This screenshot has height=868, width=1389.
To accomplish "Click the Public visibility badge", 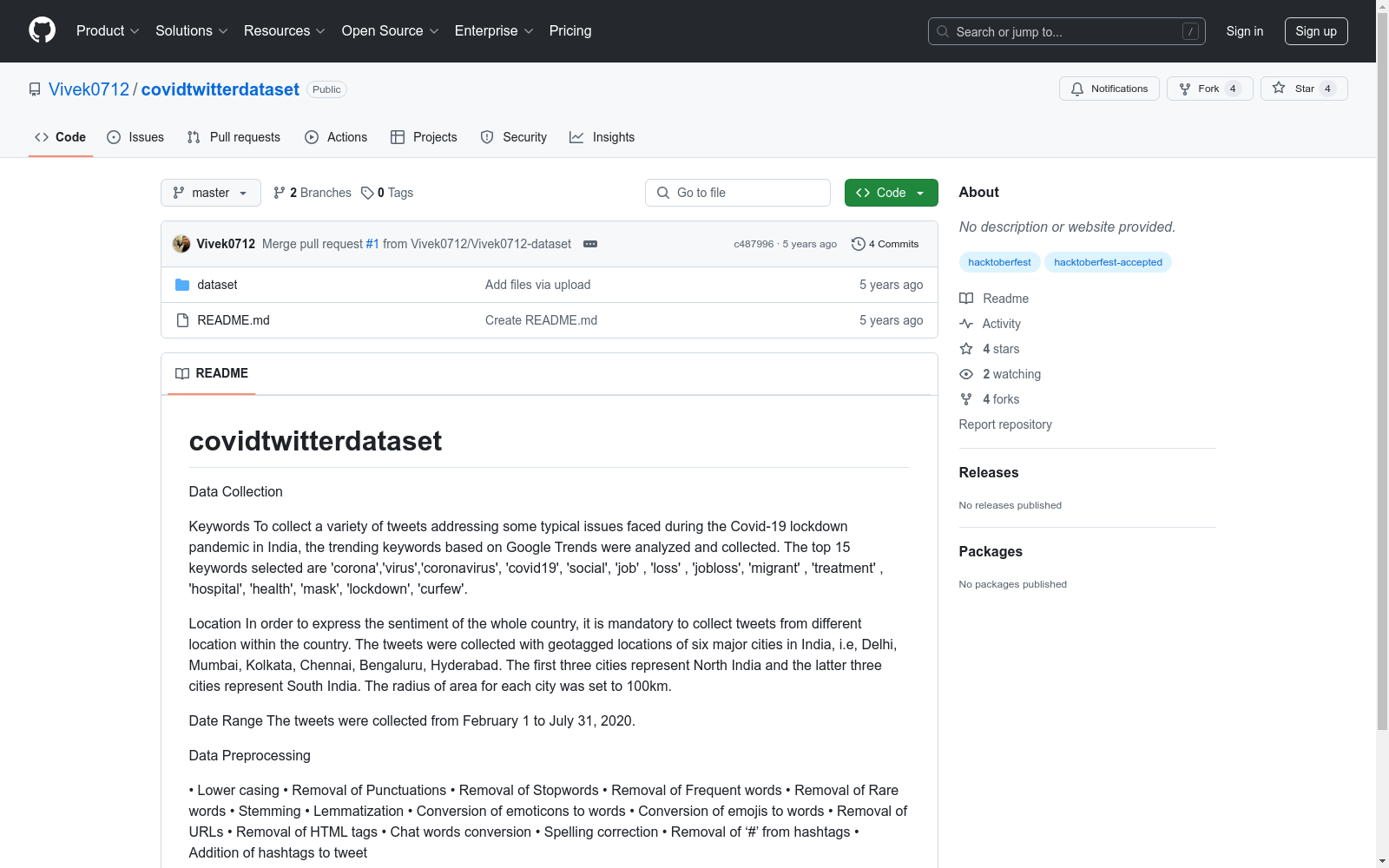I will [x=326, y=89].
